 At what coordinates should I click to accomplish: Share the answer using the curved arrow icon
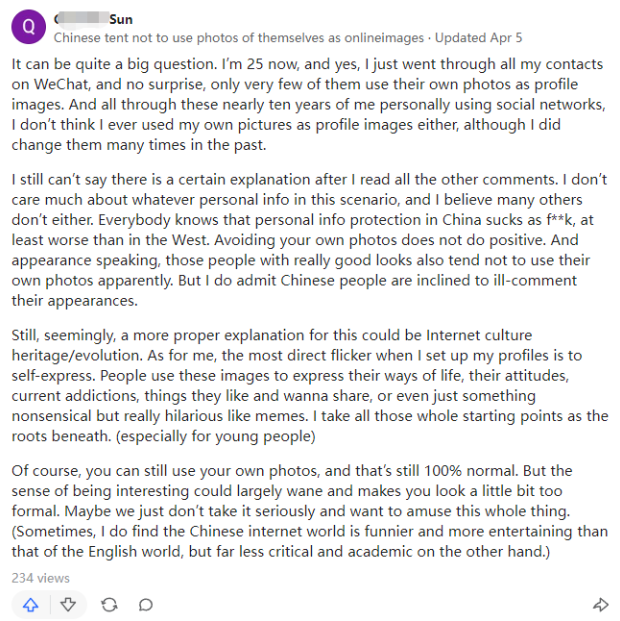click(601, 604)
